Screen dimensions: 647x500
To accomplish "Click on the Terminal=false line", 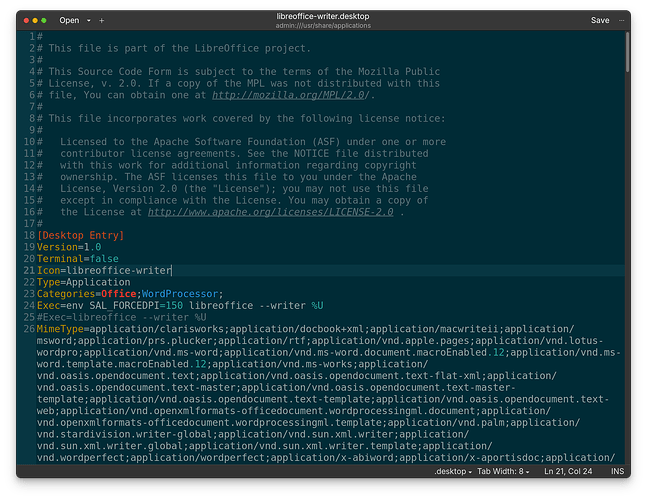I will coord(78,259).
